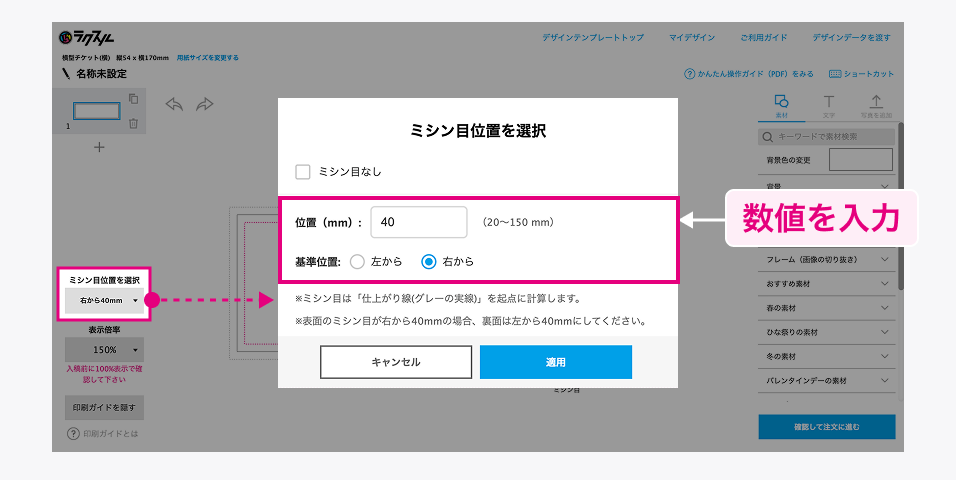Expand 春の素材 section
This screenshot has height=480, width=956.
pos(827,308)
